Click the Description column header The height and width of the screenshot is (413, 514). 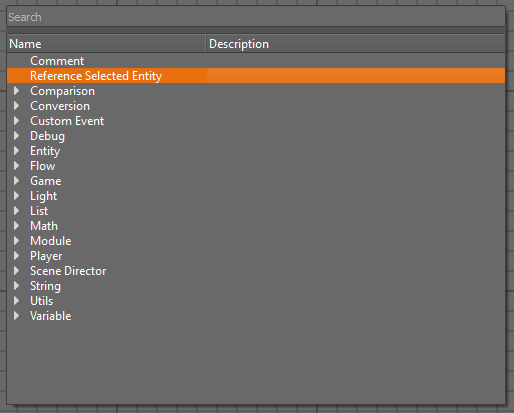(356, 44)
